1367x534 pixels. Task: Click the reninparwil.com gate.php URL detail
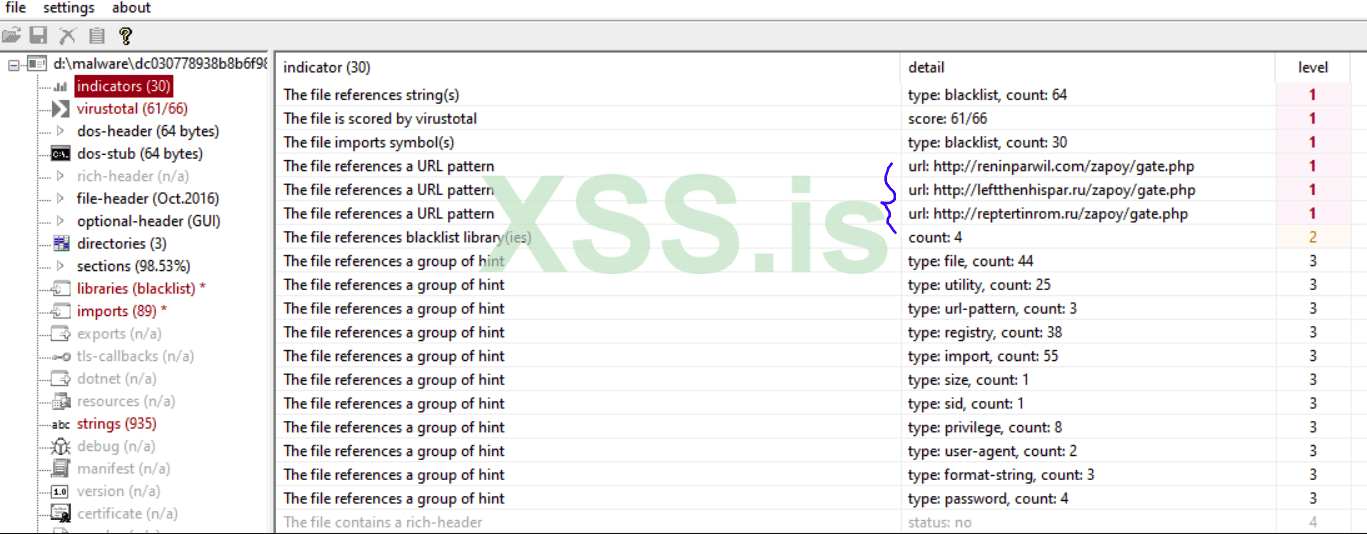pos(1051,166)
